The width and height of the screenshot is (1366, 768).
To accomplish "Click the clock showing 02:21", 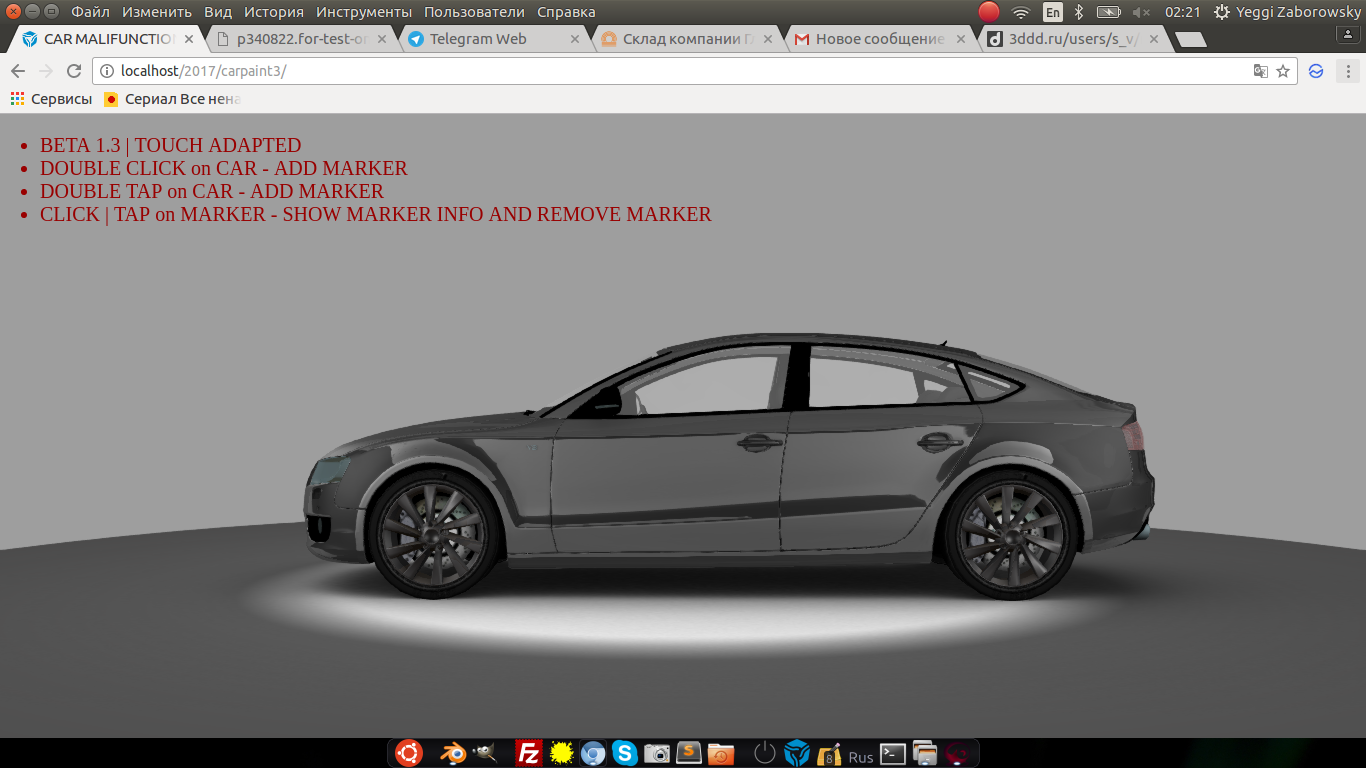I will 1182,12.
